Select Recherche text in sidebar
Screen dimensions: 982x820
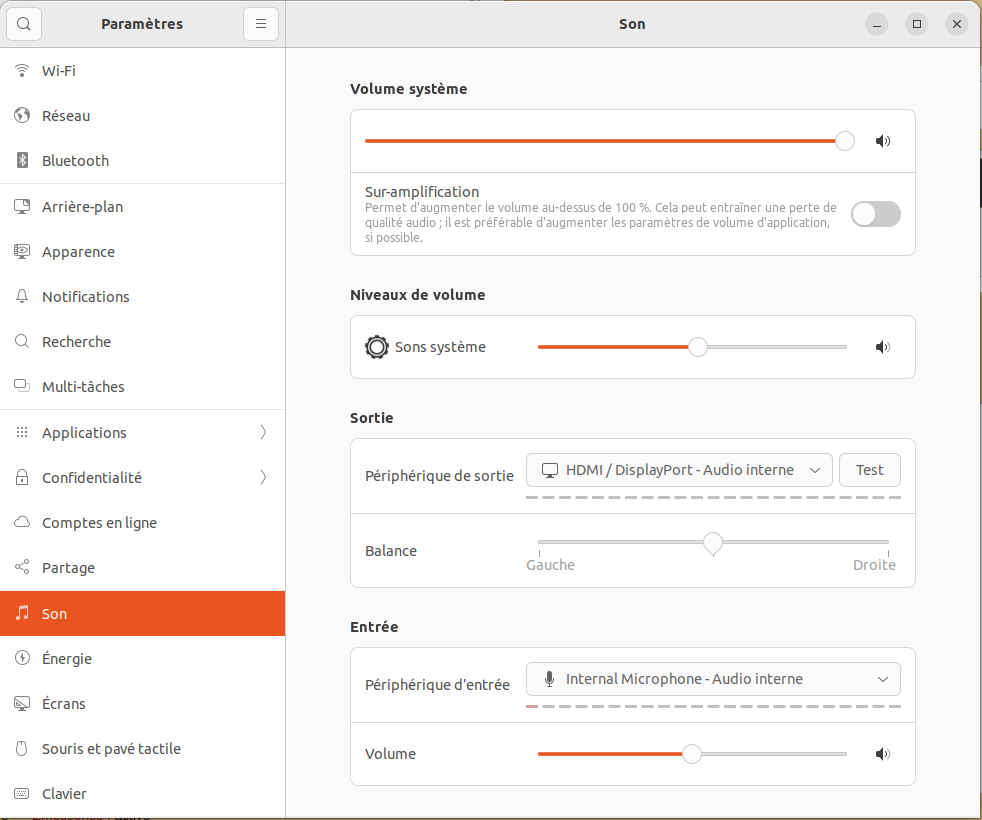(76, 341)
